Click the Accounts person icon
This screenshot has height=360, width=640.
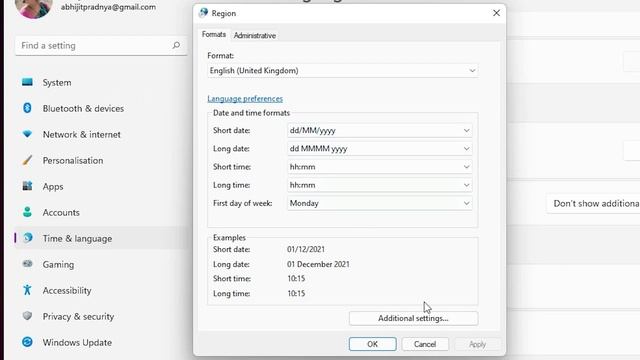[27, 212]
